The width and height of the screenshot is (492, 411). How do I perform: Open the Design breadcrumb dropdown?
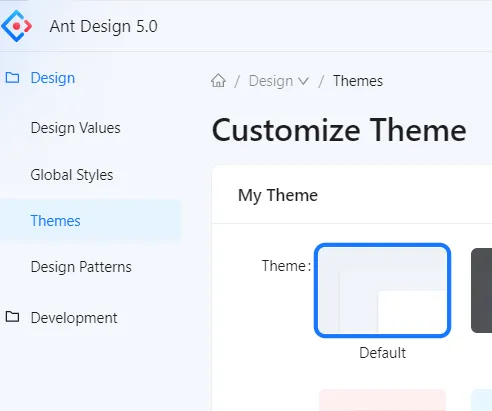coord(279,81)
